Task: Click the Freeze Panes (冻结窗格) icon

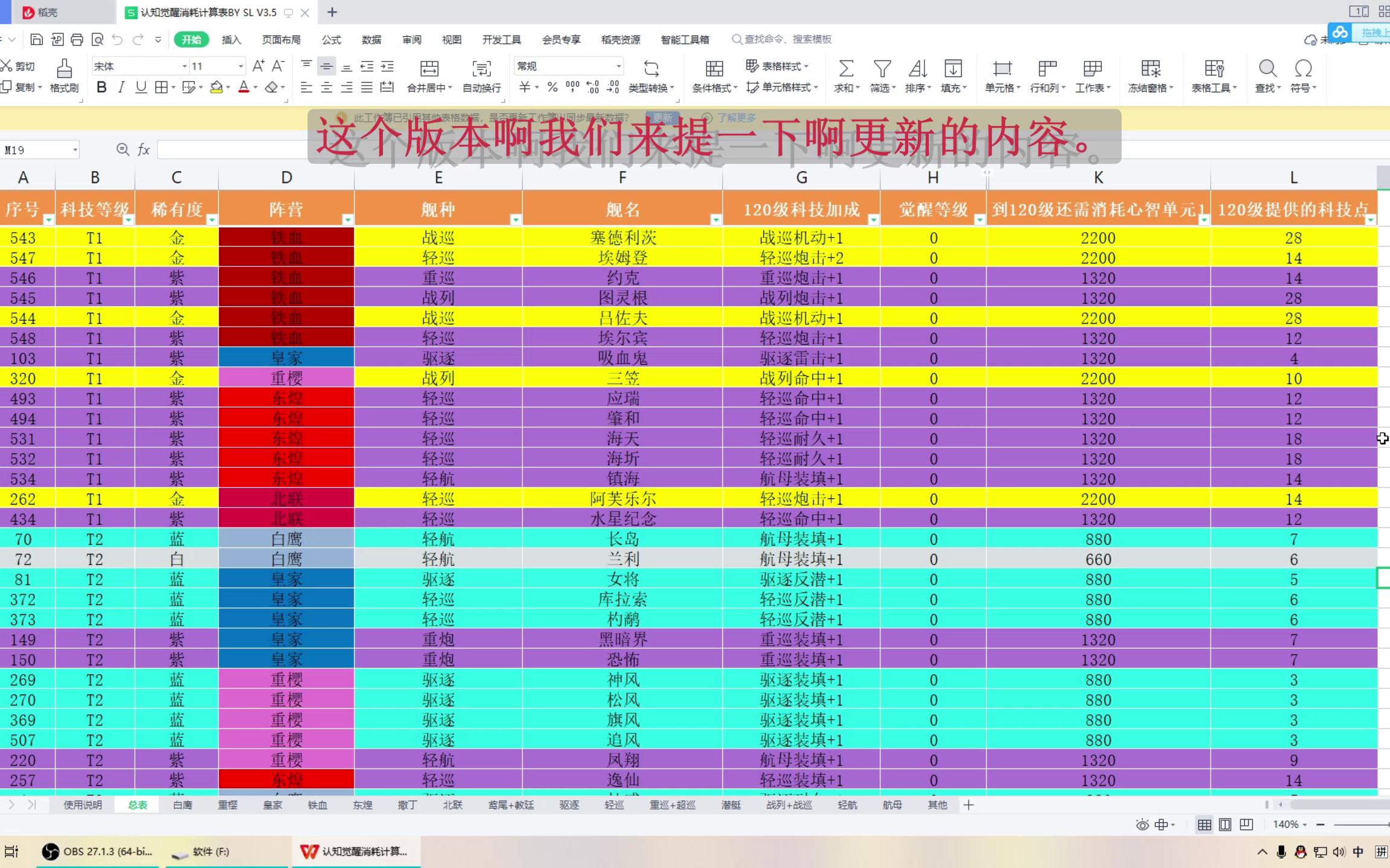Action: click(1150, 69)
